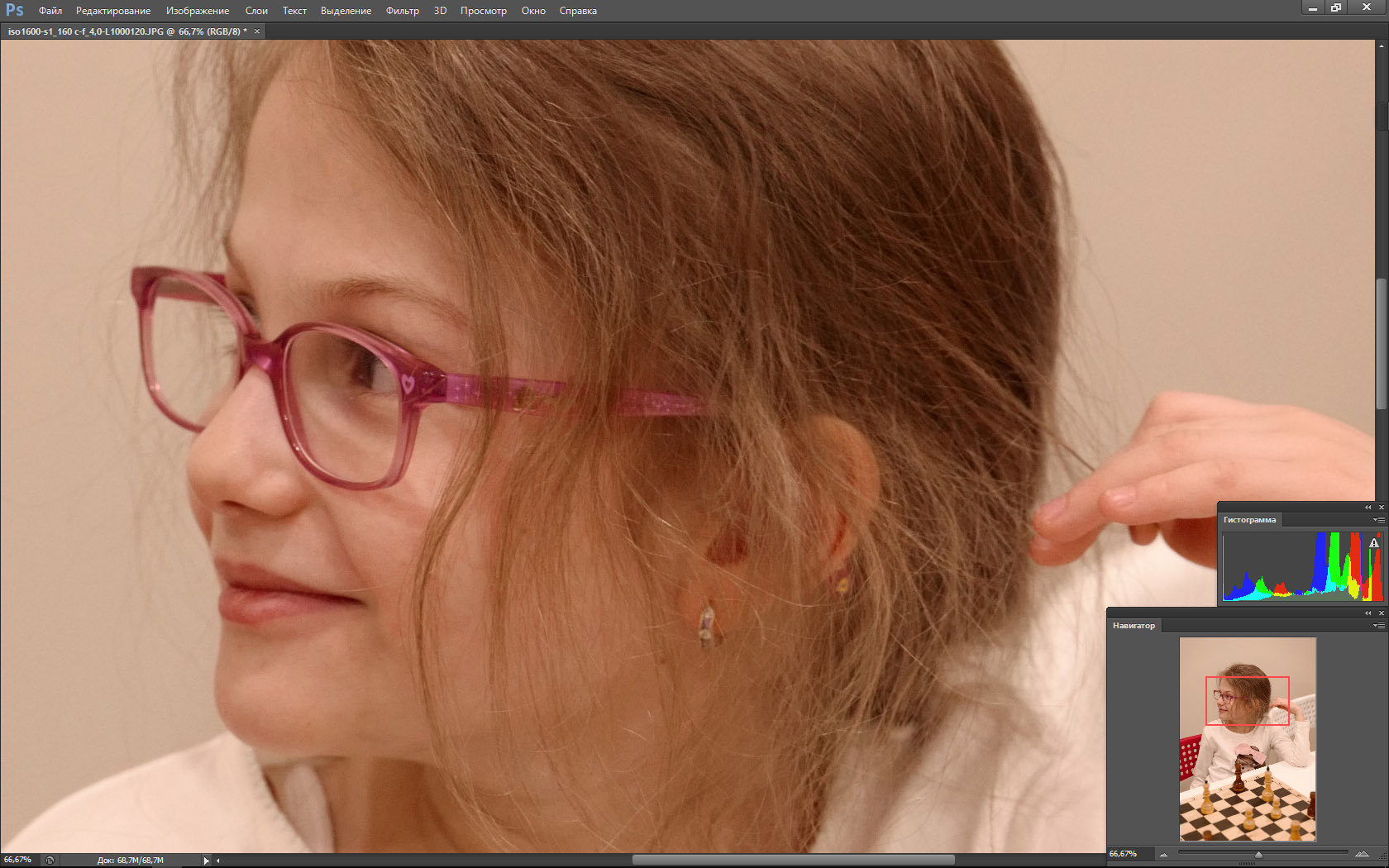
Task: Click the Navigator image preview thumbnail
Action: click(1248, 739)
